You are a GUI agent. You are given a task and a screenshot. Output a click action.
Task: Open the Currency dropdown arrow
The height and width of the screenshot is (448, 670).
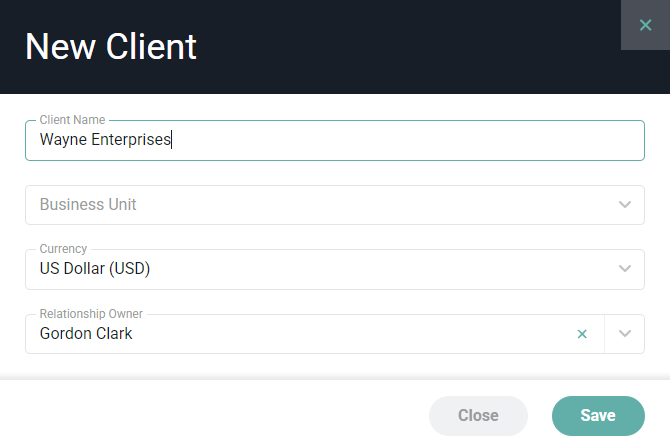(625, 269)
